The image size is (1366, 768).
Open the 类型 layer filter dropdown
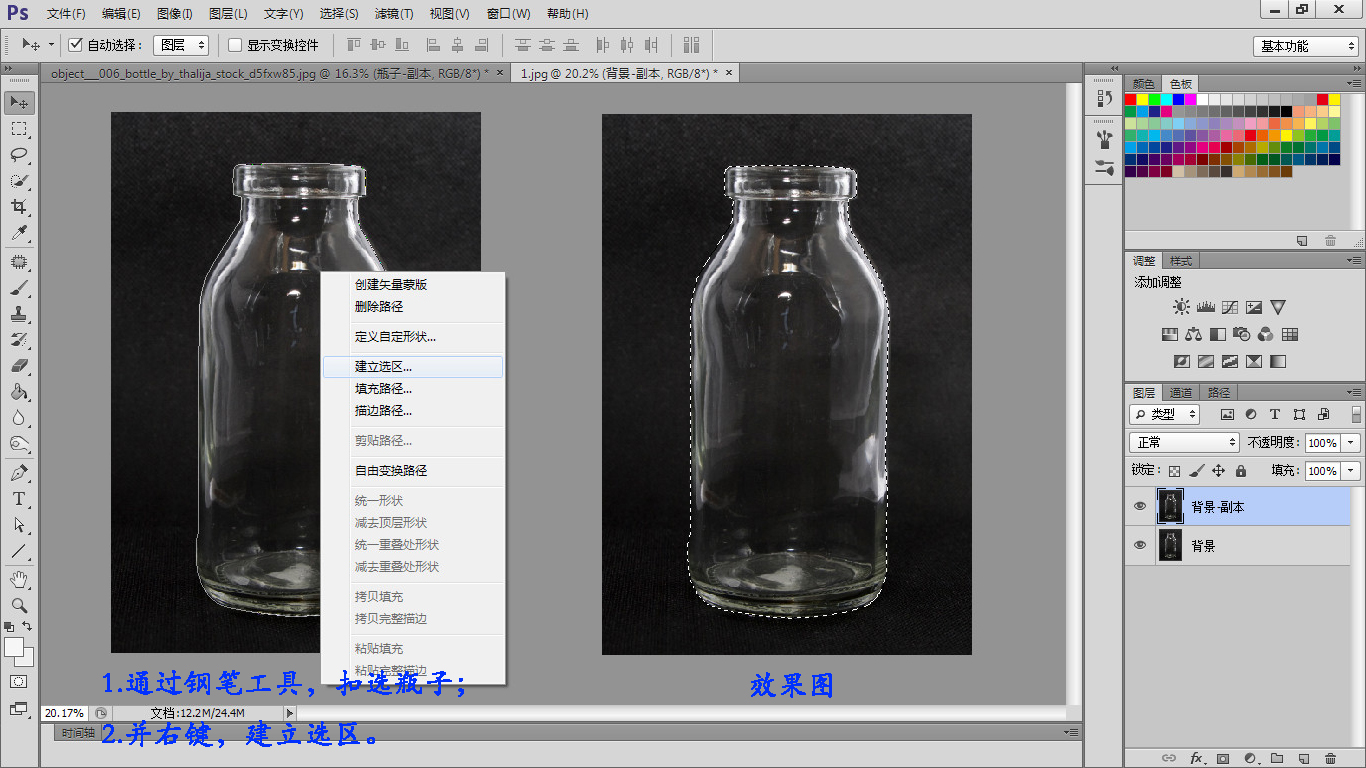click(1165, 414)
